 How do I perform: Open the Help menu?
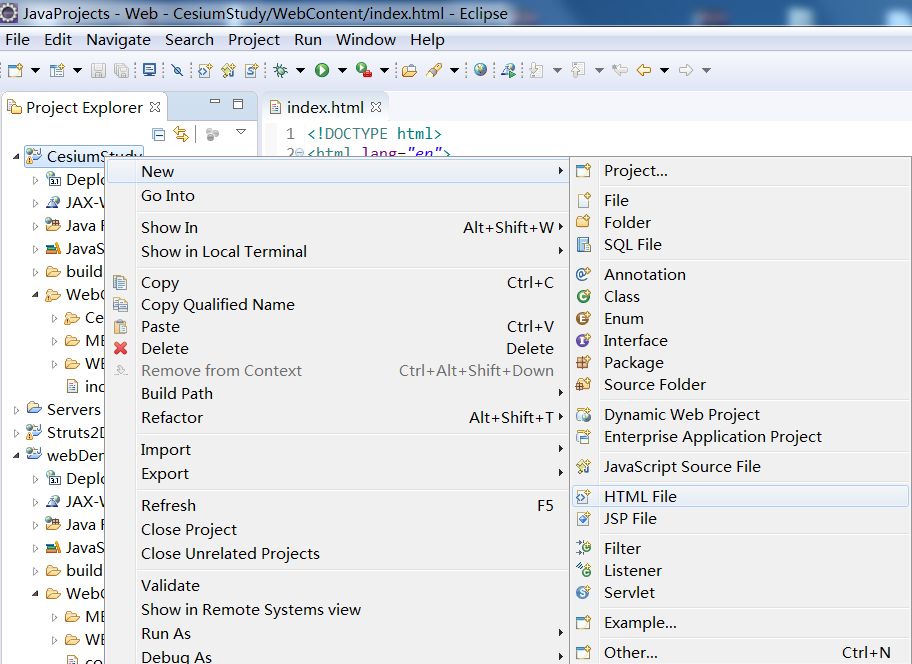428,40
